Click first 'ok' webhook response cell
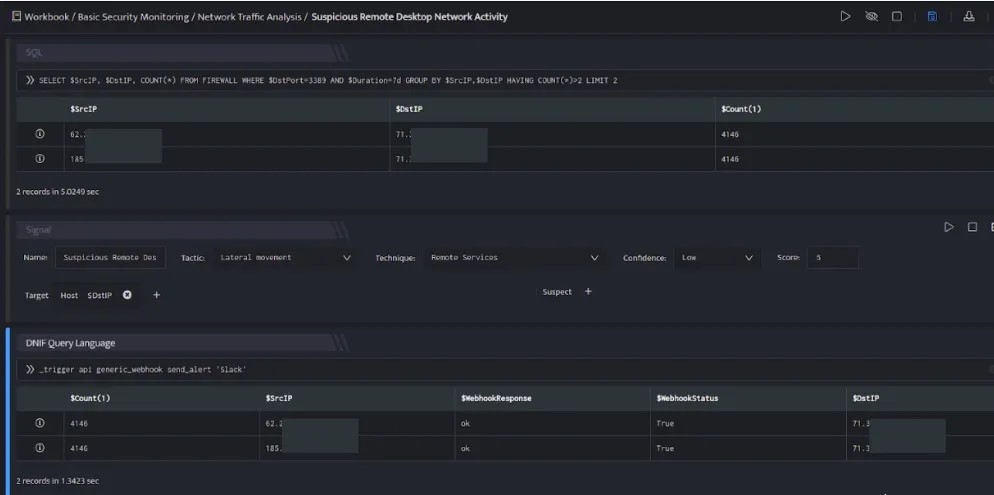 point(466,423)
